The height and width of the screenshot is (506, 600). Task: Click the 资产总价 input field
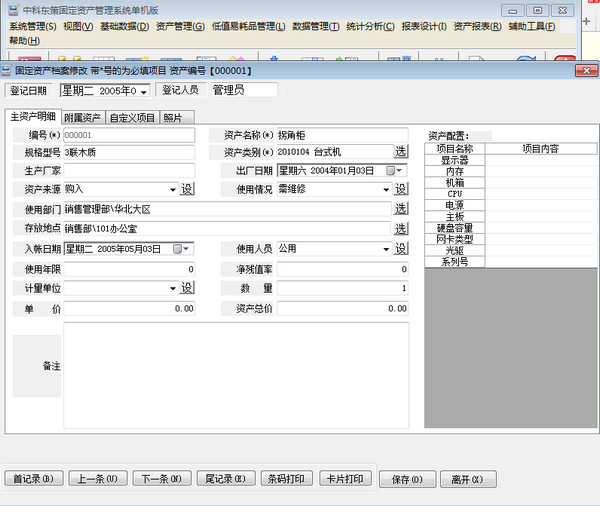(x=342, y=308)
